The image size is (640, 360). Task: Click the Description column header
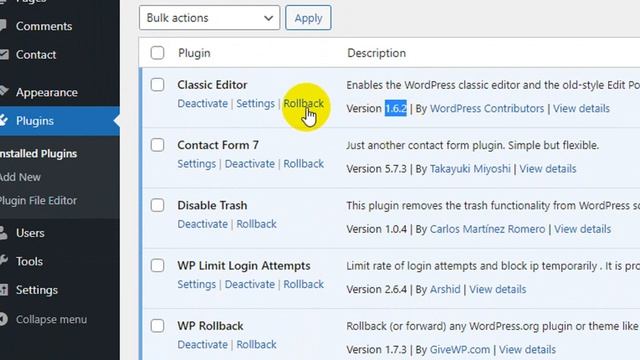(x=376, y=53)
